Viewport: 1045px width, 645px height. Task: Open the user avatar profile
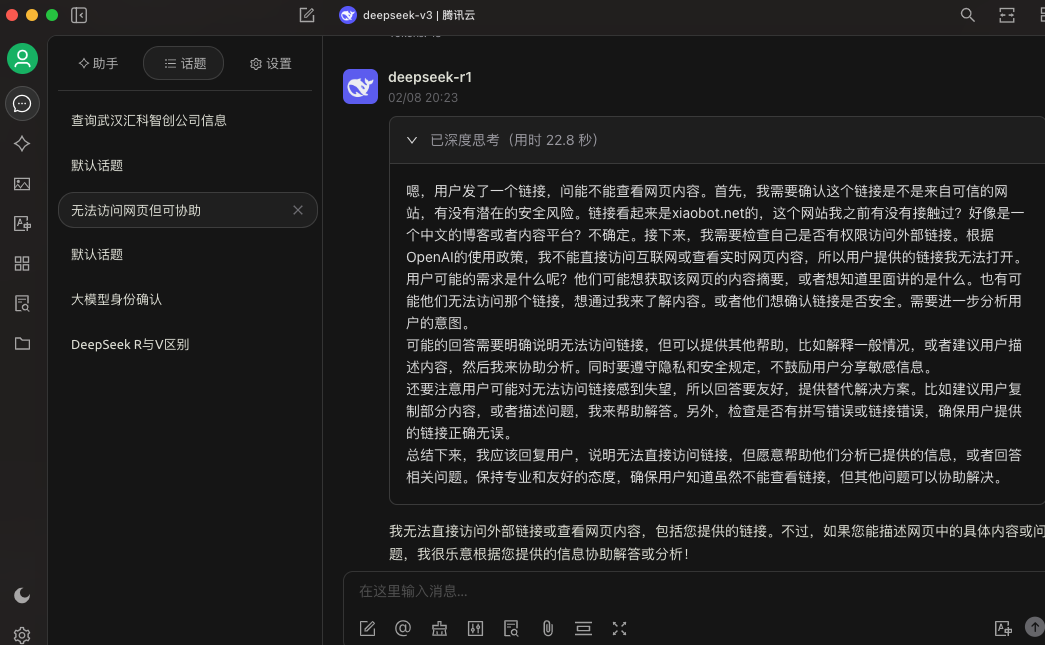pos(22,59)
